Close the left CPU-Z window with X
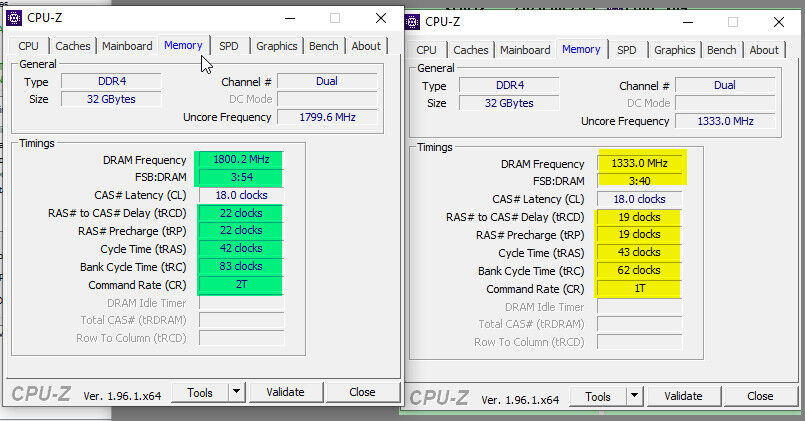Viewport: 805px width, 421px height. click(x=381, y=18)
